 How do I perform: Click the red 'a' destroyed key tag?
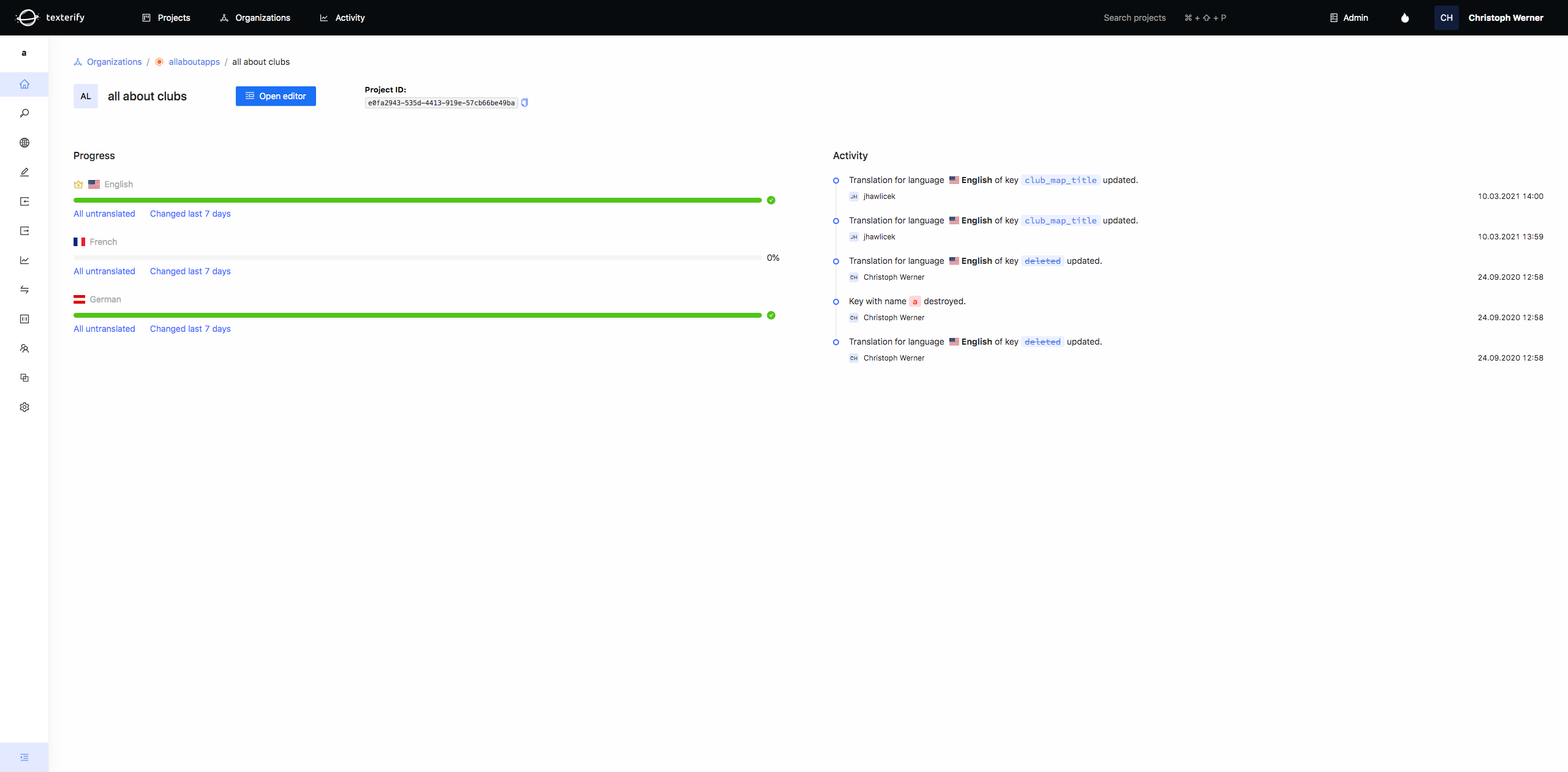pos(914,301)
